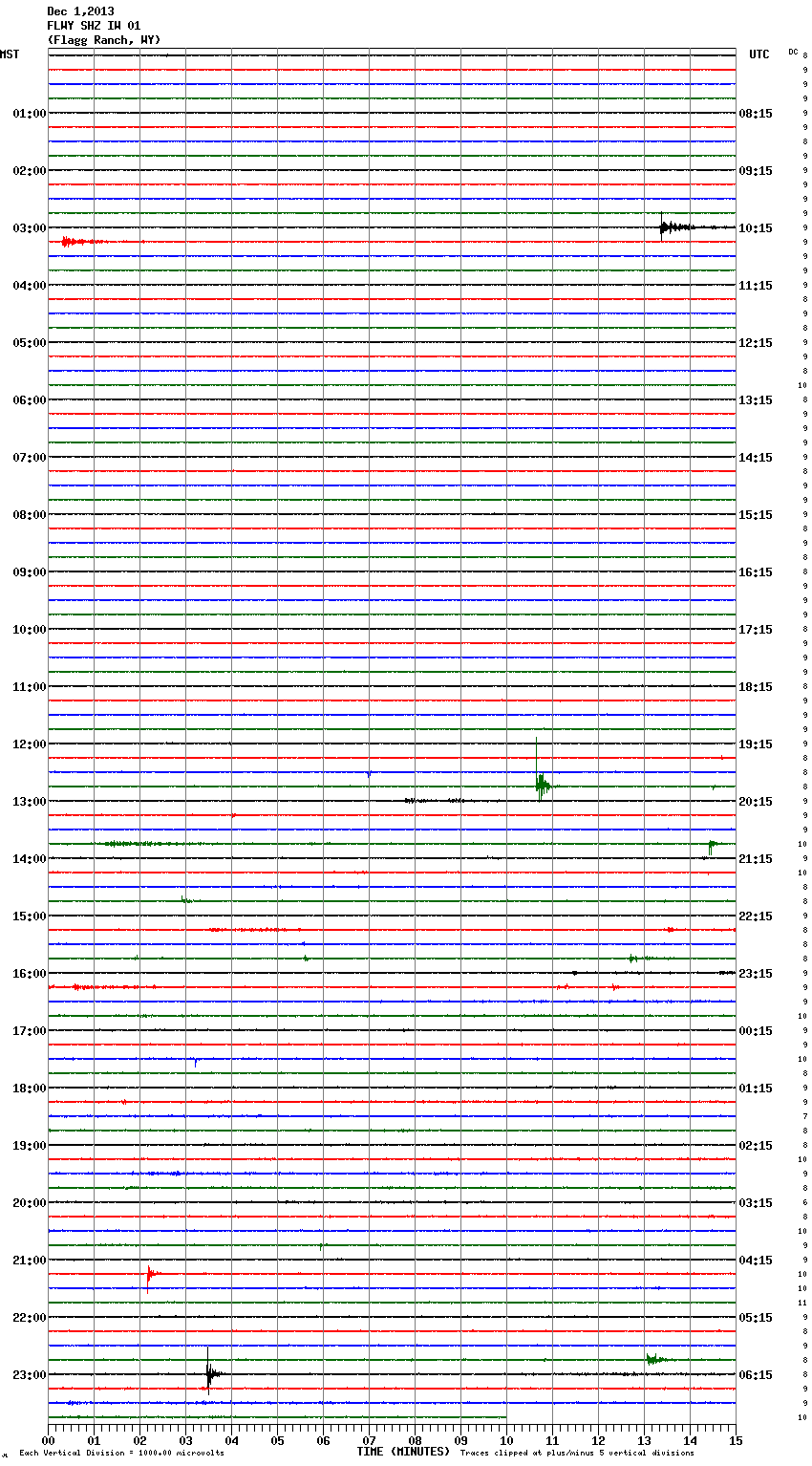Click the DC column header
This screenshot has height=1466, width=812.
[793, 52]
